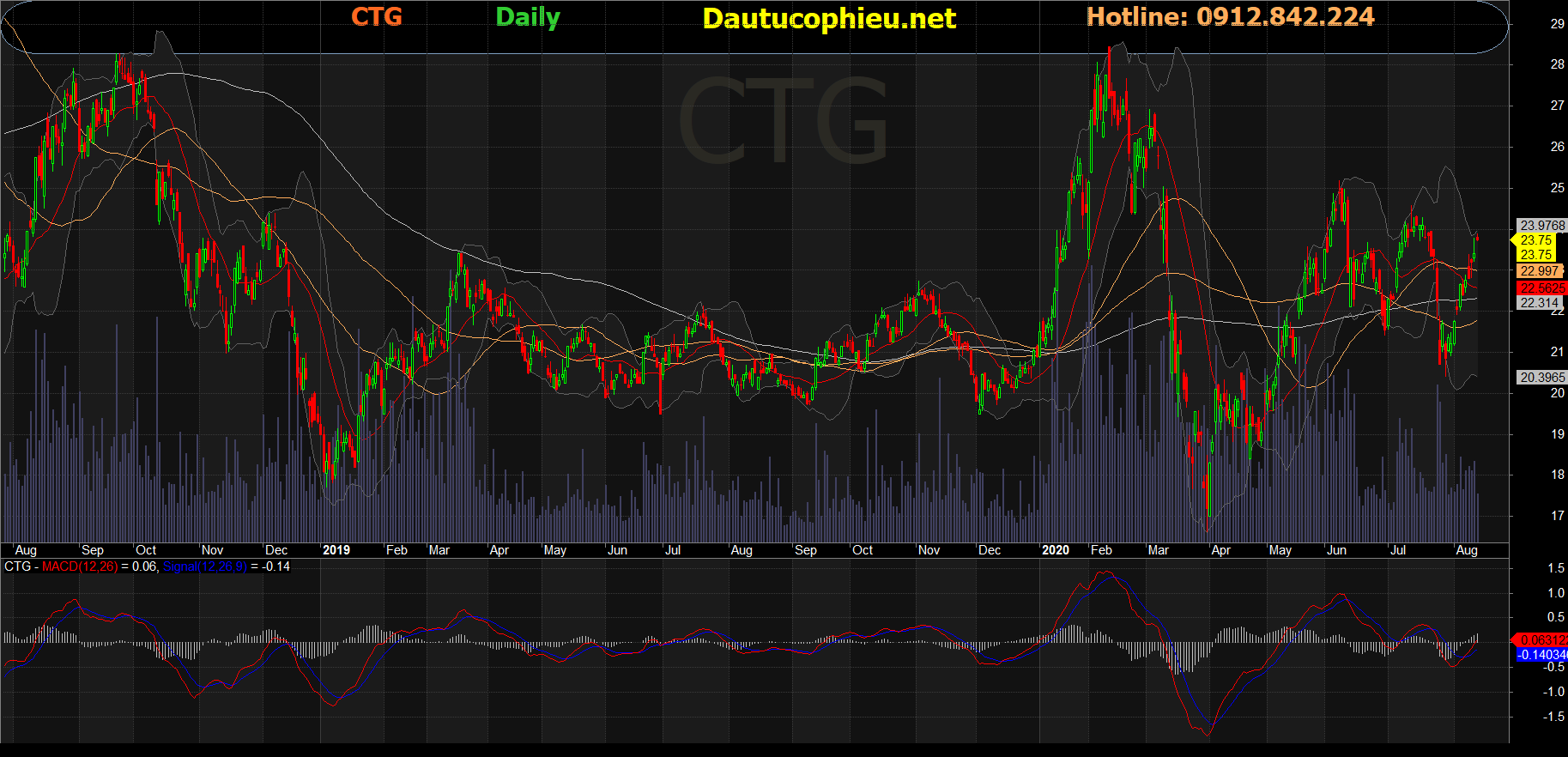The image size is (1568, 757).
Task: Select the orange 22.997 price label
Action: (1540, 271)
